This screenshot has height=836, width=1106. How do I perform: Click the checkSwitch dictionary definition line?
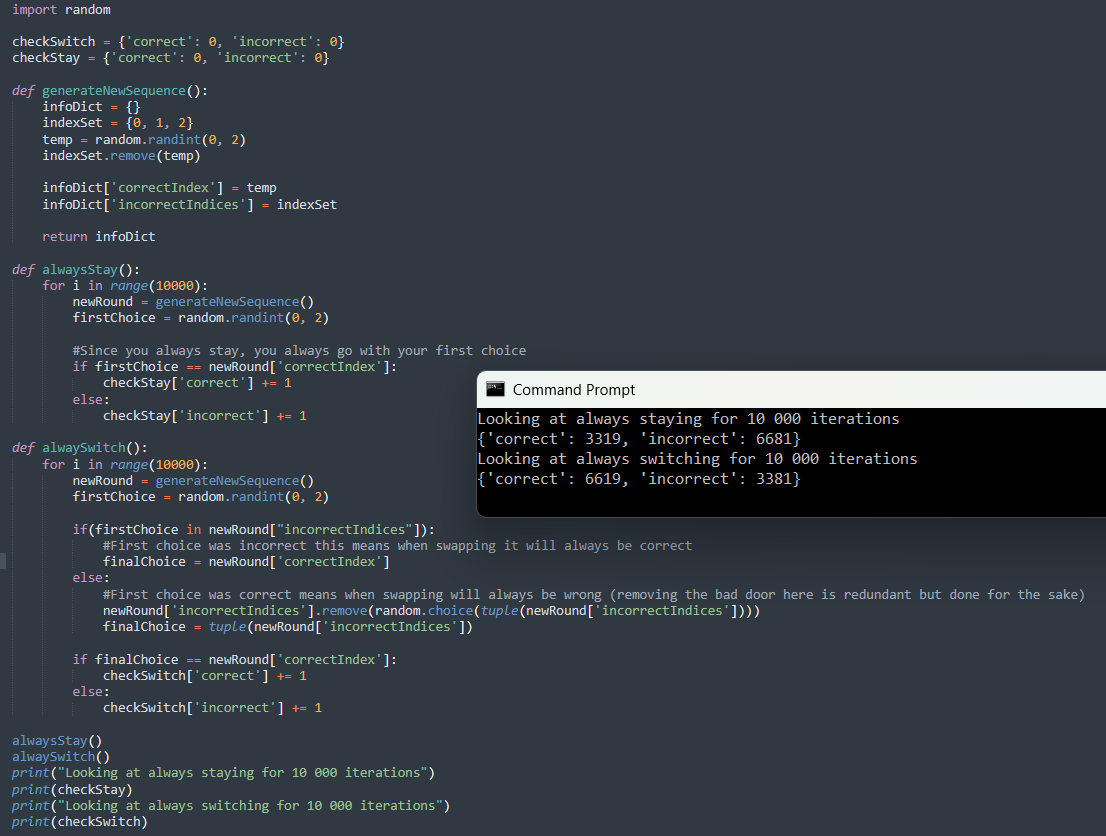(x=178, y=42)
